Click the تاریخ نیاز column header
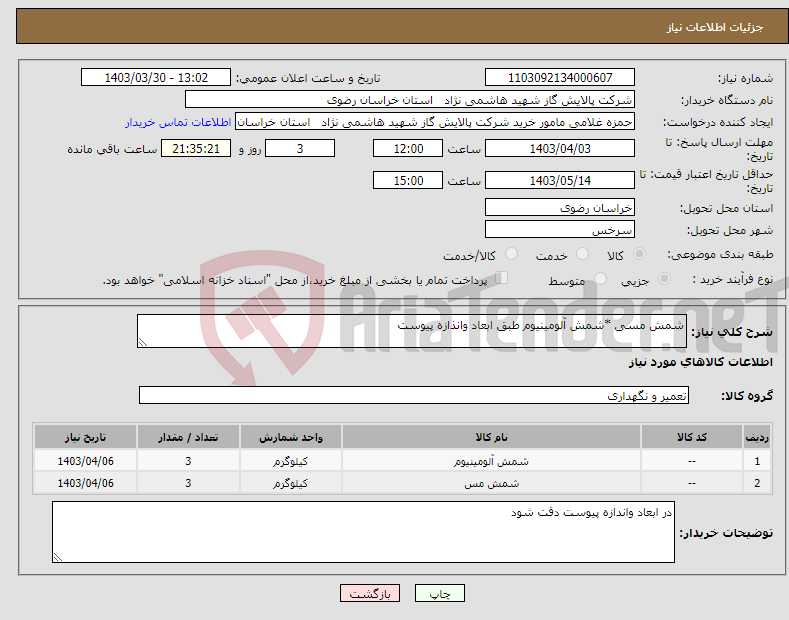Screen dimensions: 789x620 tap(86, 437)
